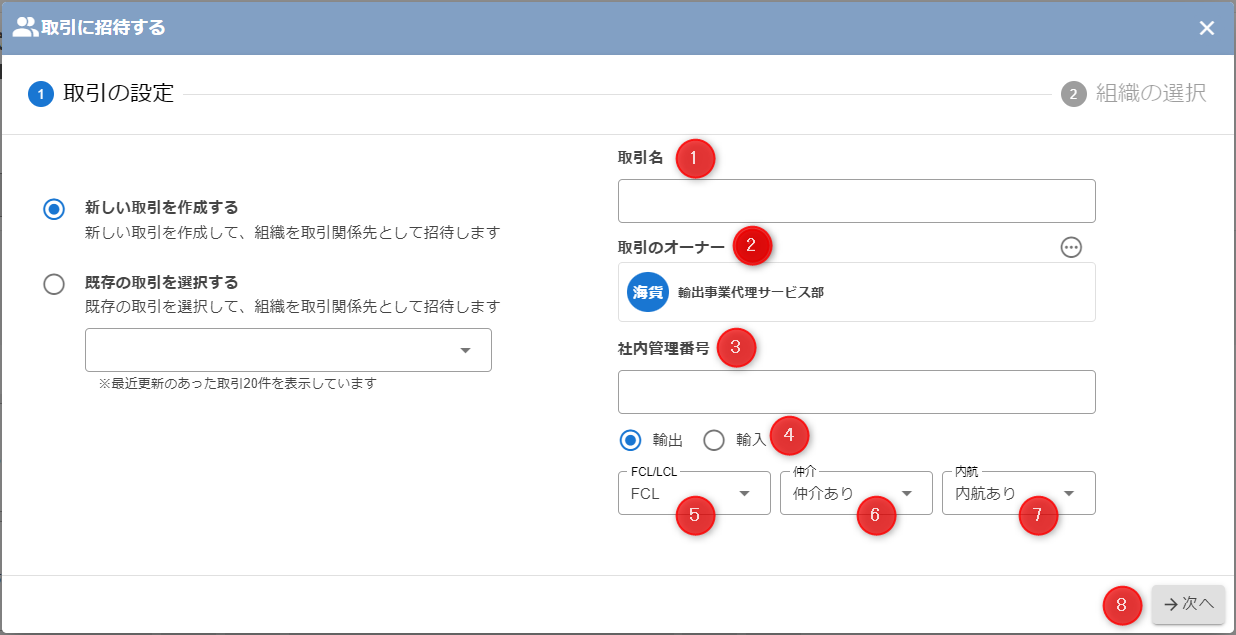Click the step 1 number circle
Image resolution: width=1236 pixels, height=635 pixels.
coord(41,95)
